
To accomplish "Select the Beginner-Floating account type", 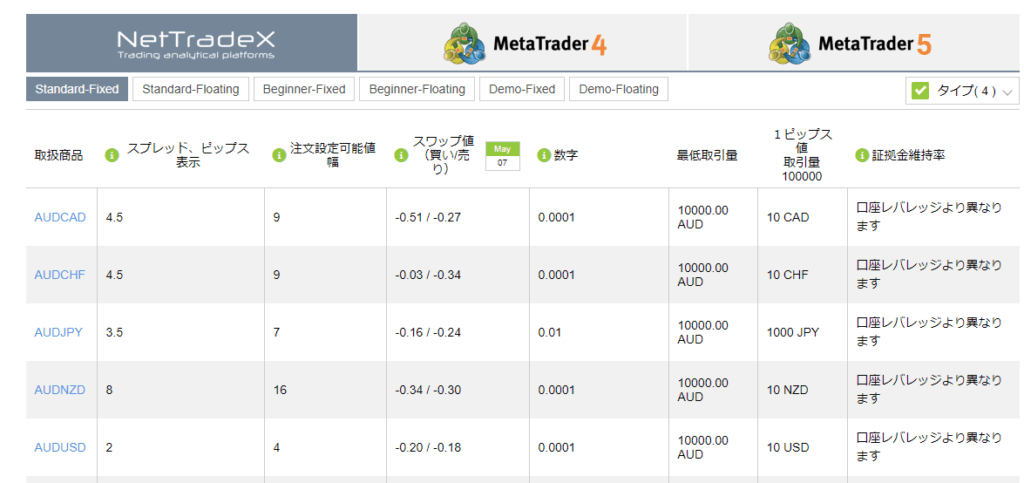I will coord(417,89).
